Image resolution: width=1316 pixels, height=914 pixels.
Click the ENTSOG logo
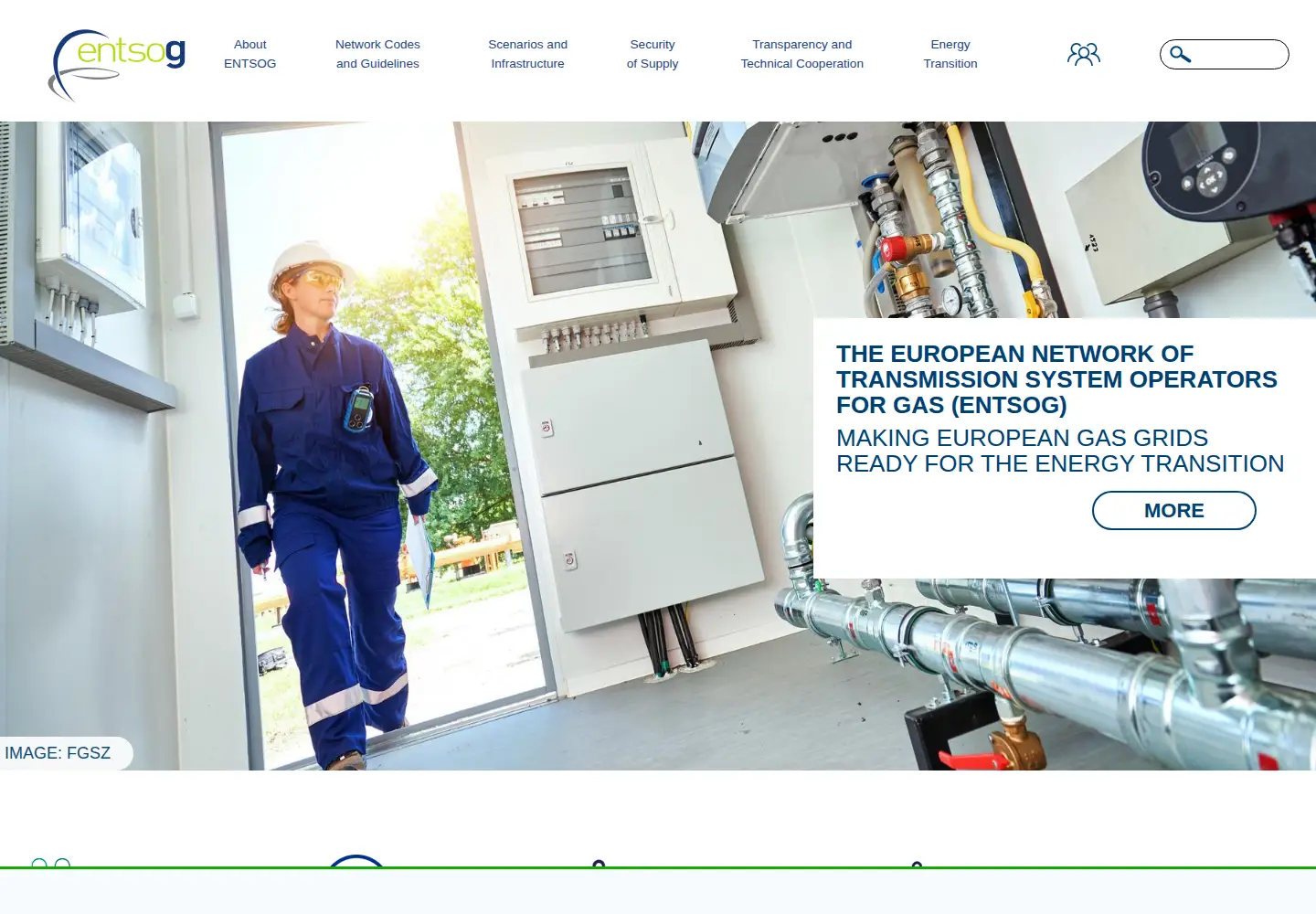click(x=117, y=64)
